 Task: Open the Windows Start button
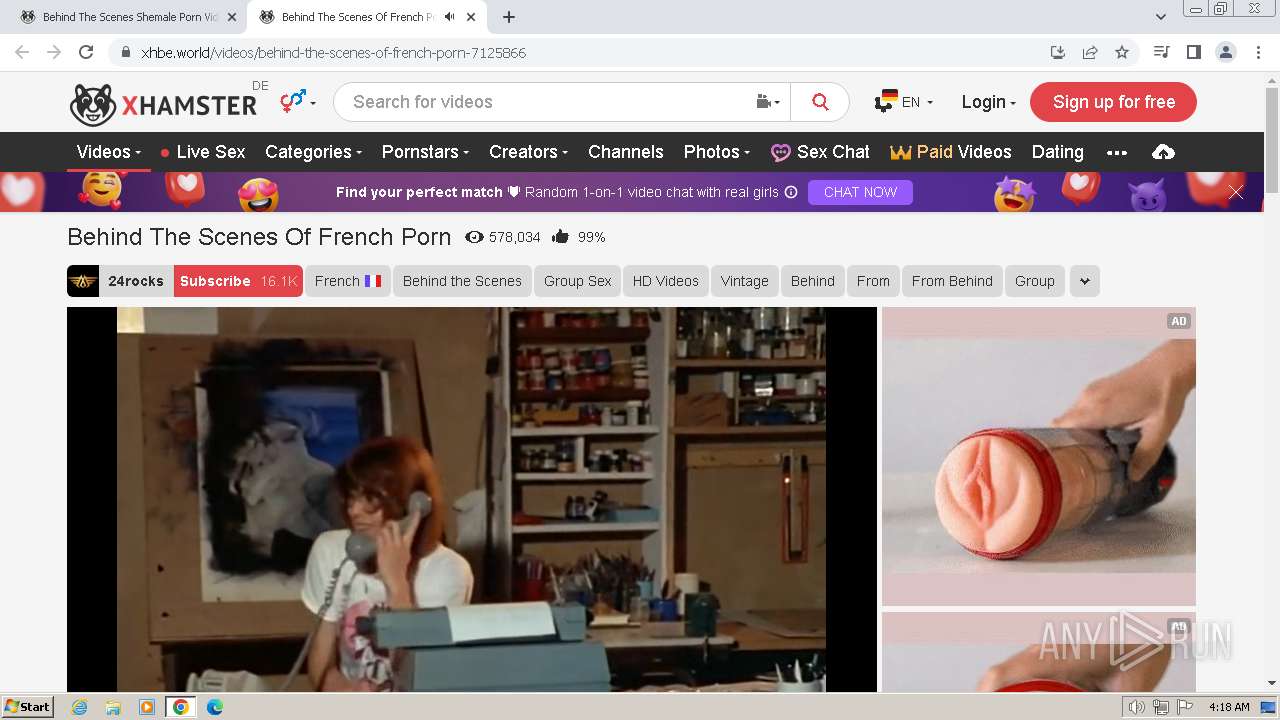click(x=27, y=706)
